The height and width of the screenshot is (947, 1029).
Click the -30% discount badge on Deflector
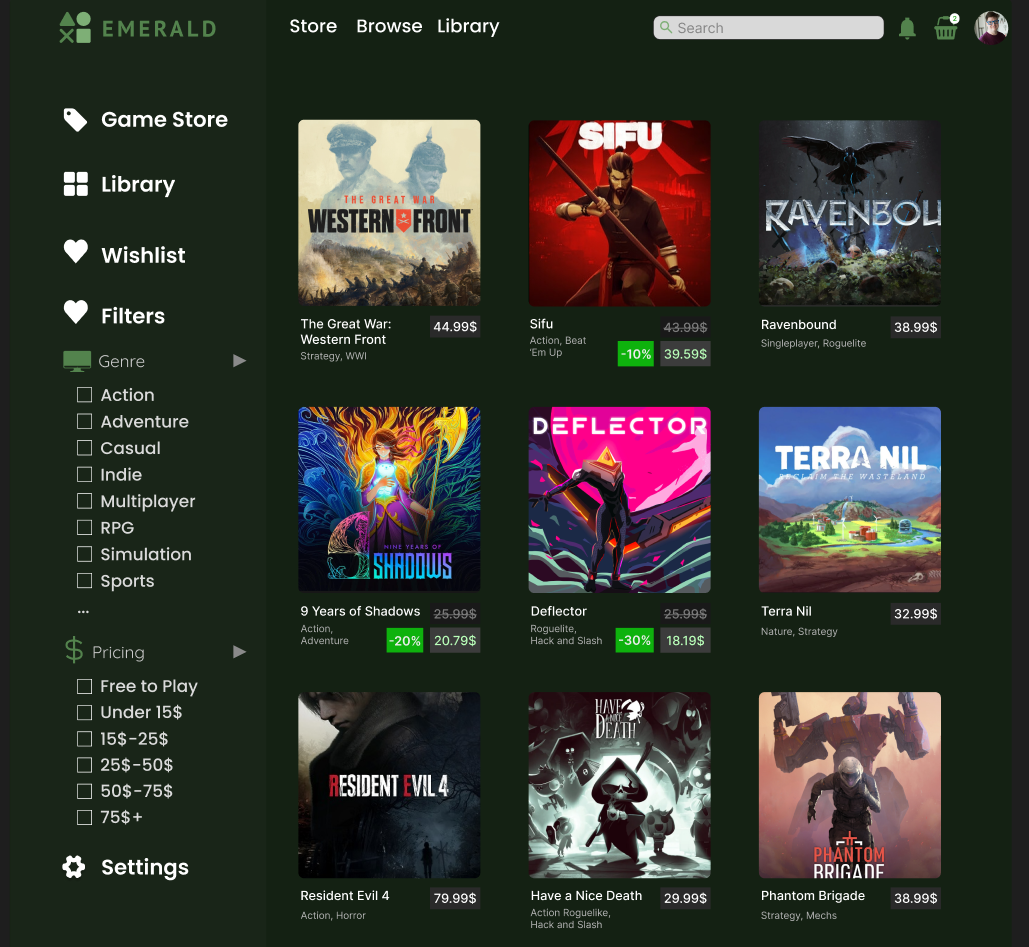pos(635,641)
